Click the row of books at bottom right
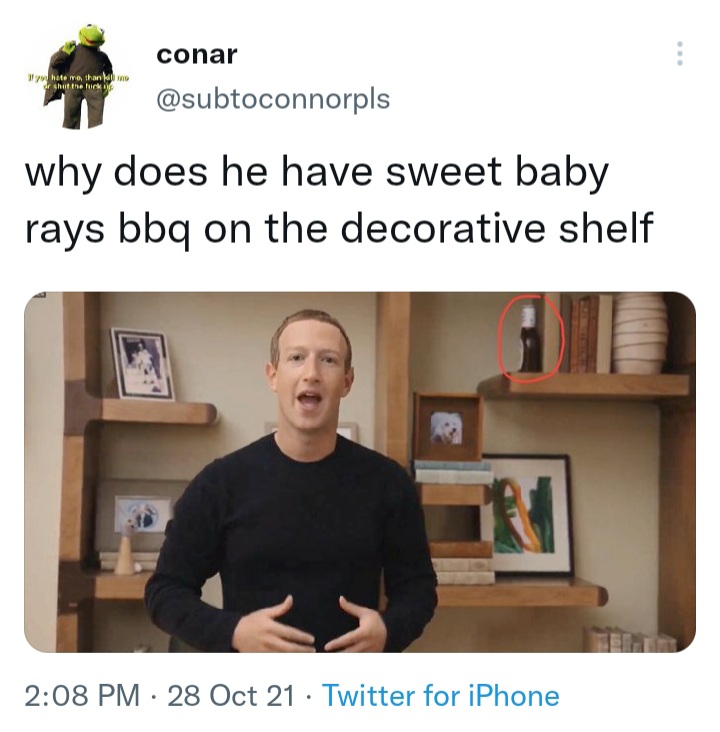720x732 pixels. [x=631, y=639]
